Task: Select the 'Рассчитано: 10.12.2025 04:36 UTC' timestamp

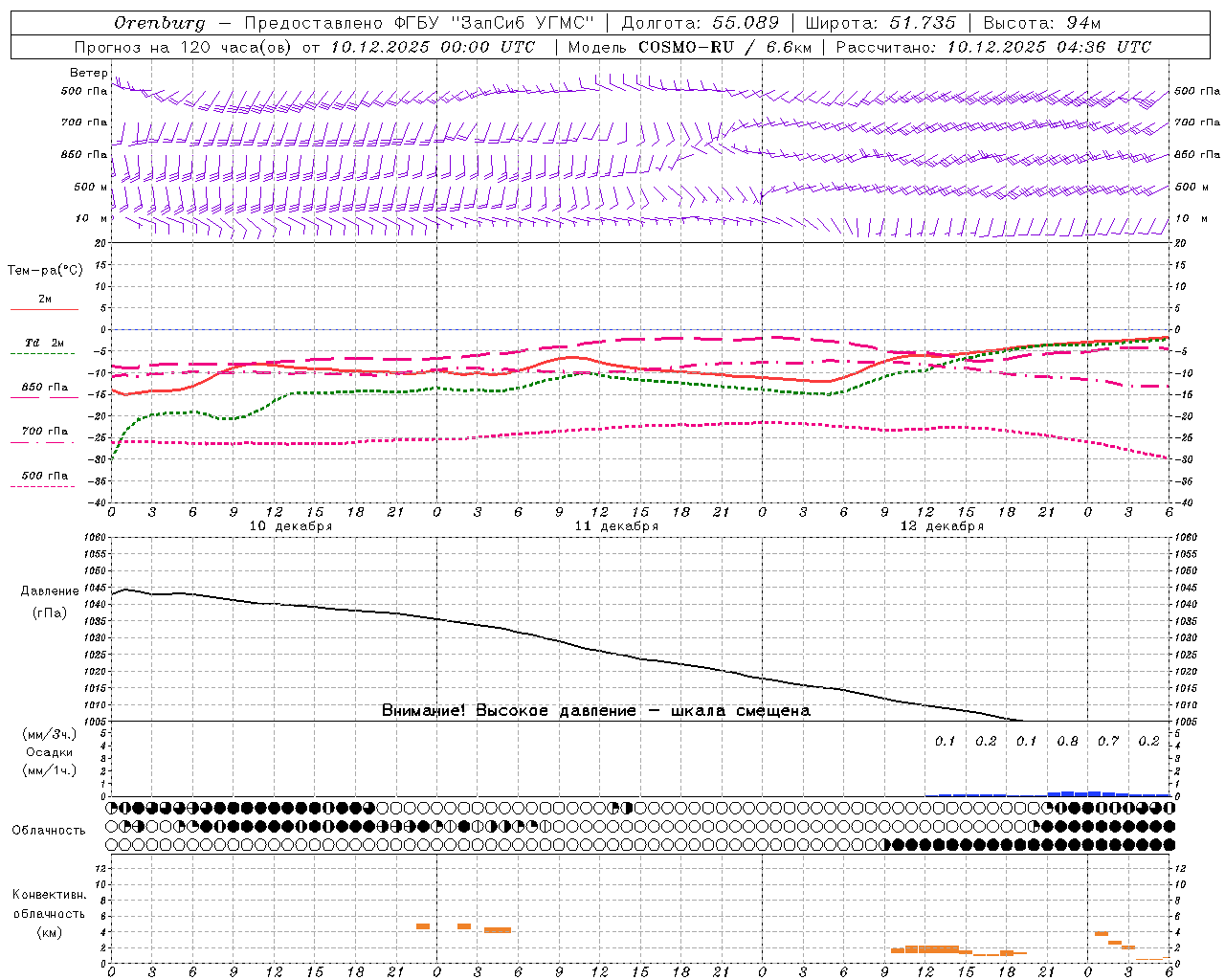Action: [994, 47]
